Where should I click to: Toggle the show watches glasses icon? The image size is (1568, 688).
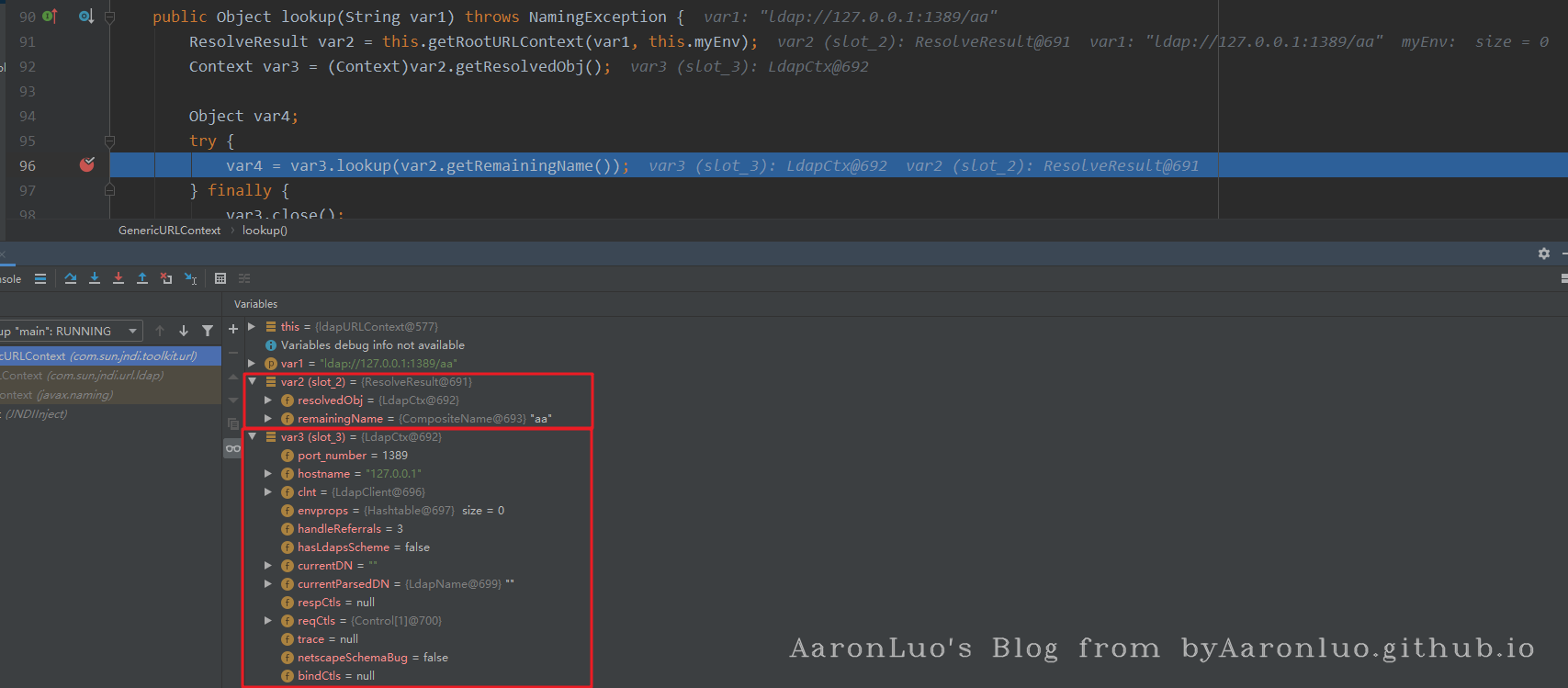click(233, 448)
